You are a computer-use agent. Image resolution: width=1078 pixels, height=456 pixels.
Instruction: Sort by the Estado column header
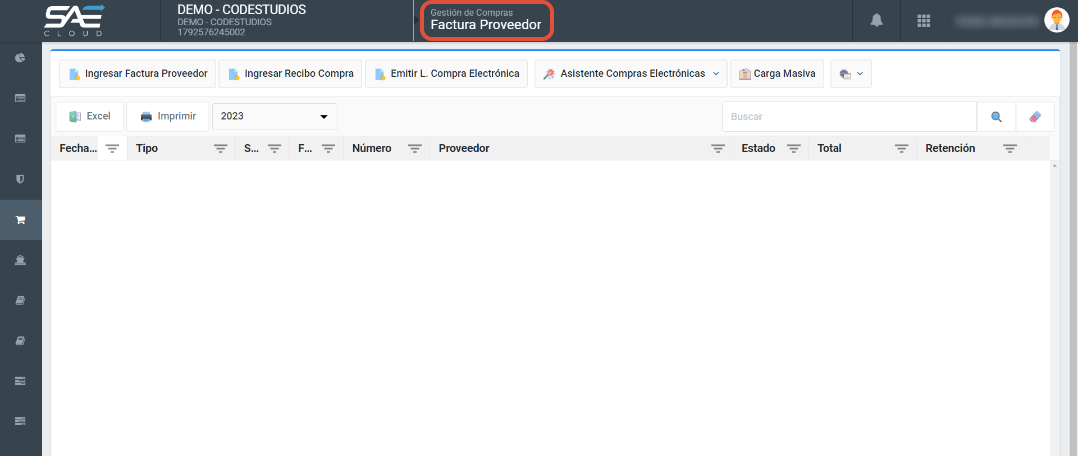[x=758, y=149]
